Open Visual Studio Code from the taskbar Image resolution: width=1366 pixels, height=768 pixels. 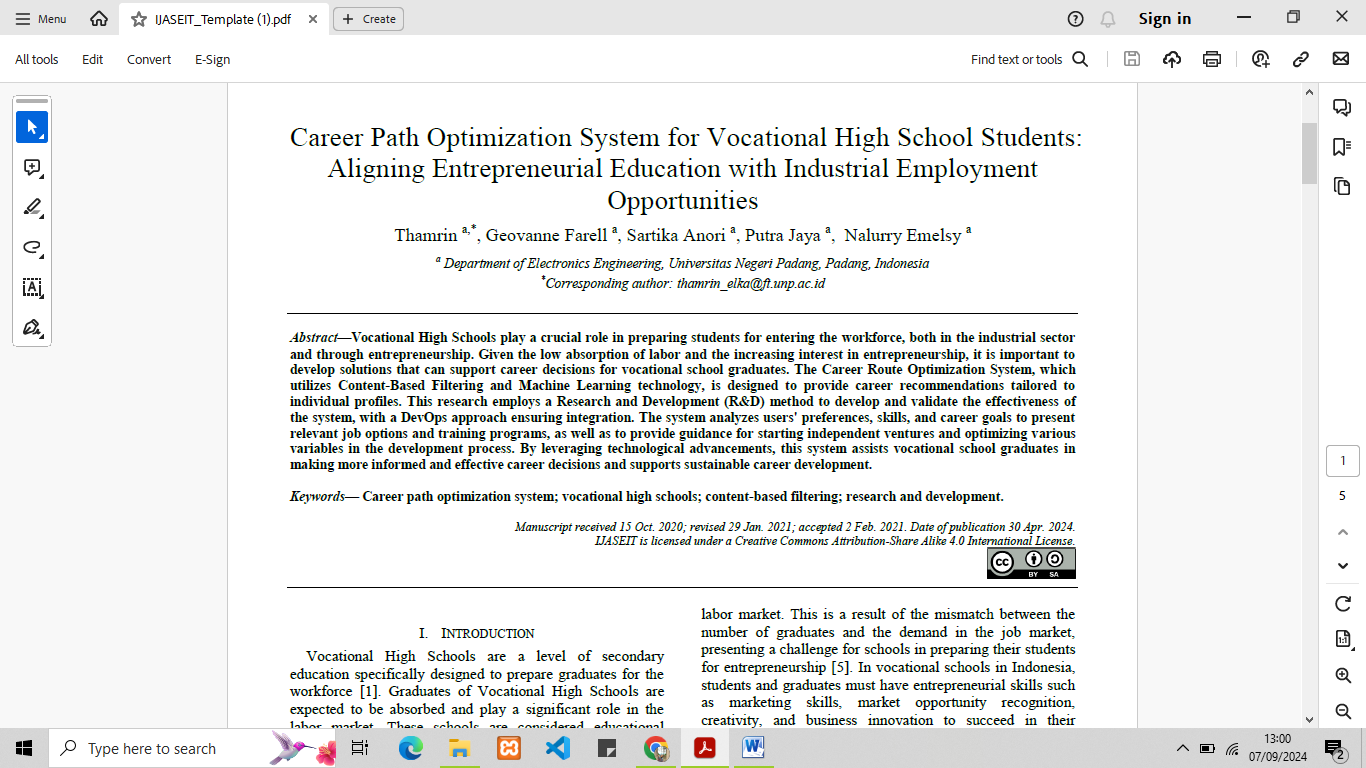558,748
